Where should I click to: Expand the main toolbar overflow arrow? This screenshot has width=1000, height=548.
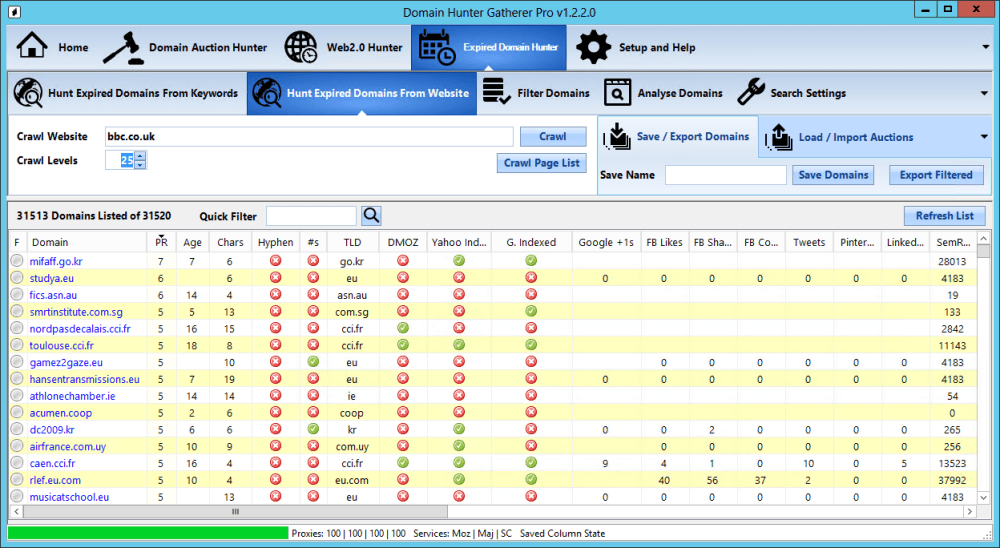coord(984,47)
